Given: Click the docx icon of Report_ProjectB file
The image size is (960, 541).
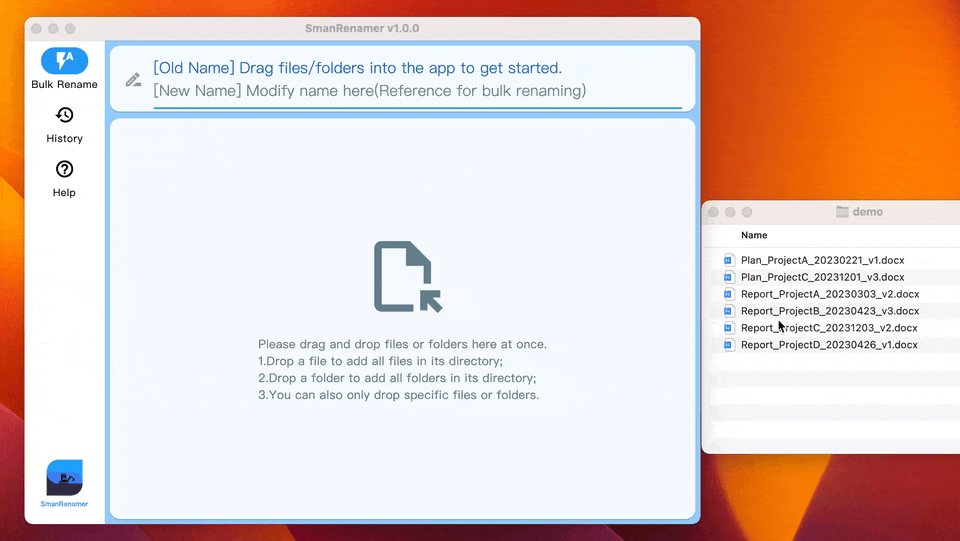Looking at the screenshot, I should click(x=728, y=311).
